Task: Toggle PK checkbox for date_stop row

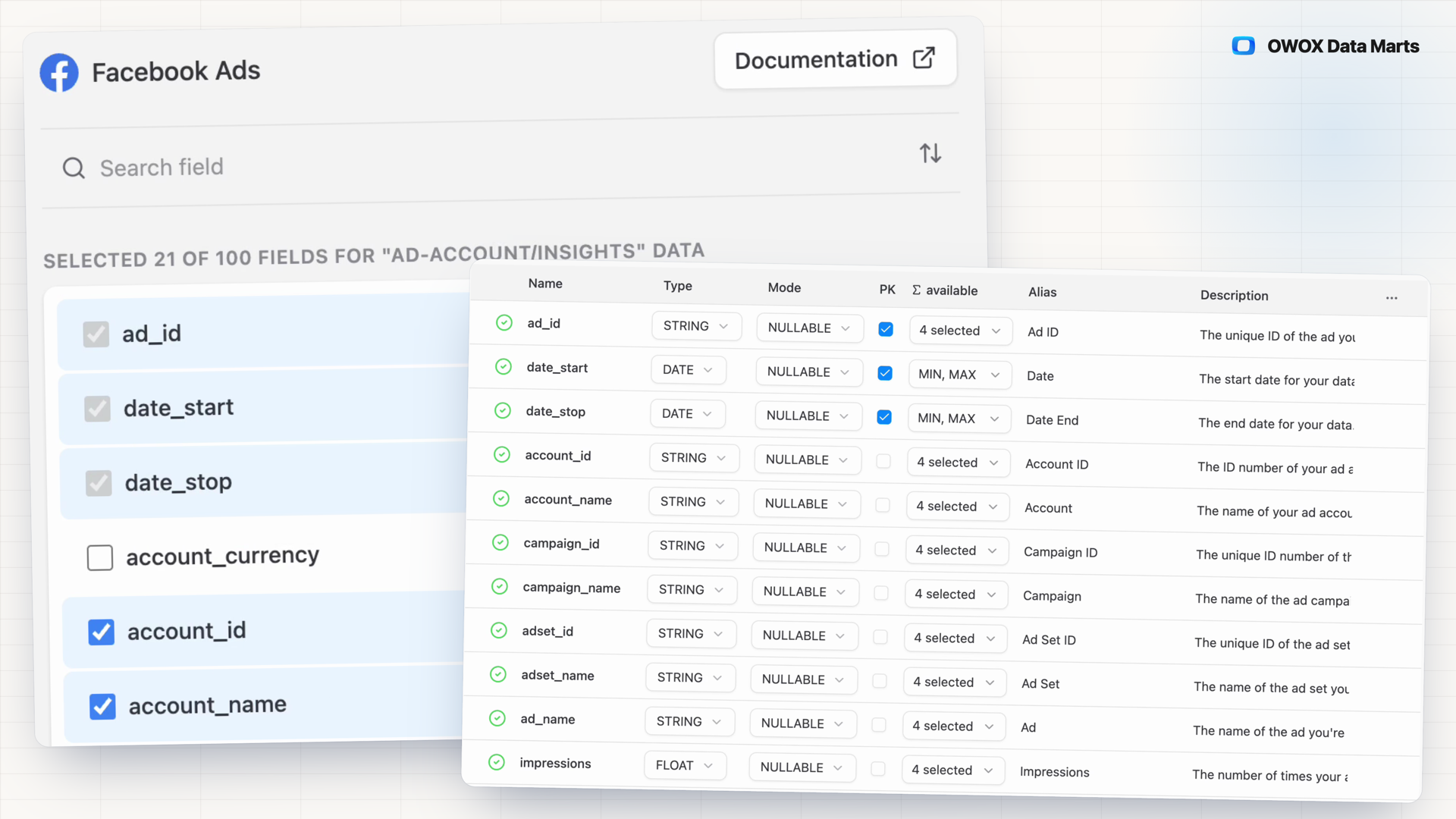Action: click(x=884, y=417)
